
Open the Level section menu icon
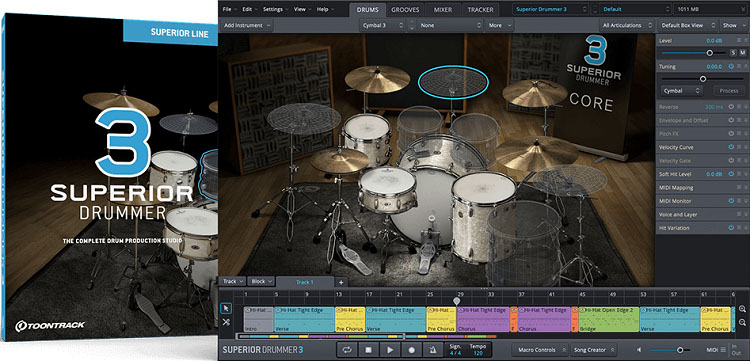click(739, 41)
